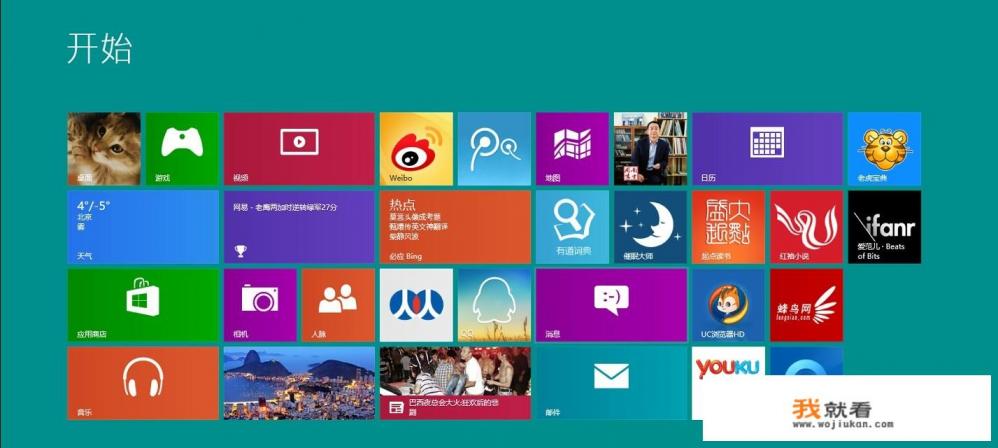The image size is (998, 448).
Task: Open the Youdao Dictionary (有道词典) tile
Action: 572,227
